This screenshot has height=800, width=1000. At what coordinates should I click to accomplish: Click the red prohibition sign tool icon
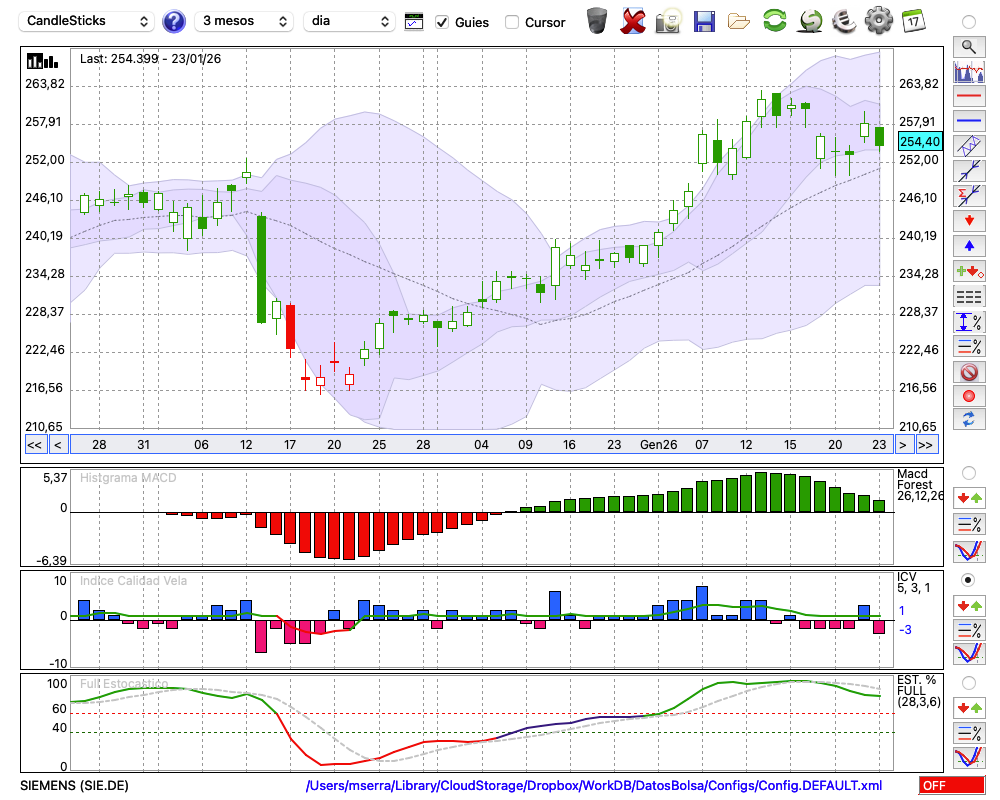click(968, 372)
